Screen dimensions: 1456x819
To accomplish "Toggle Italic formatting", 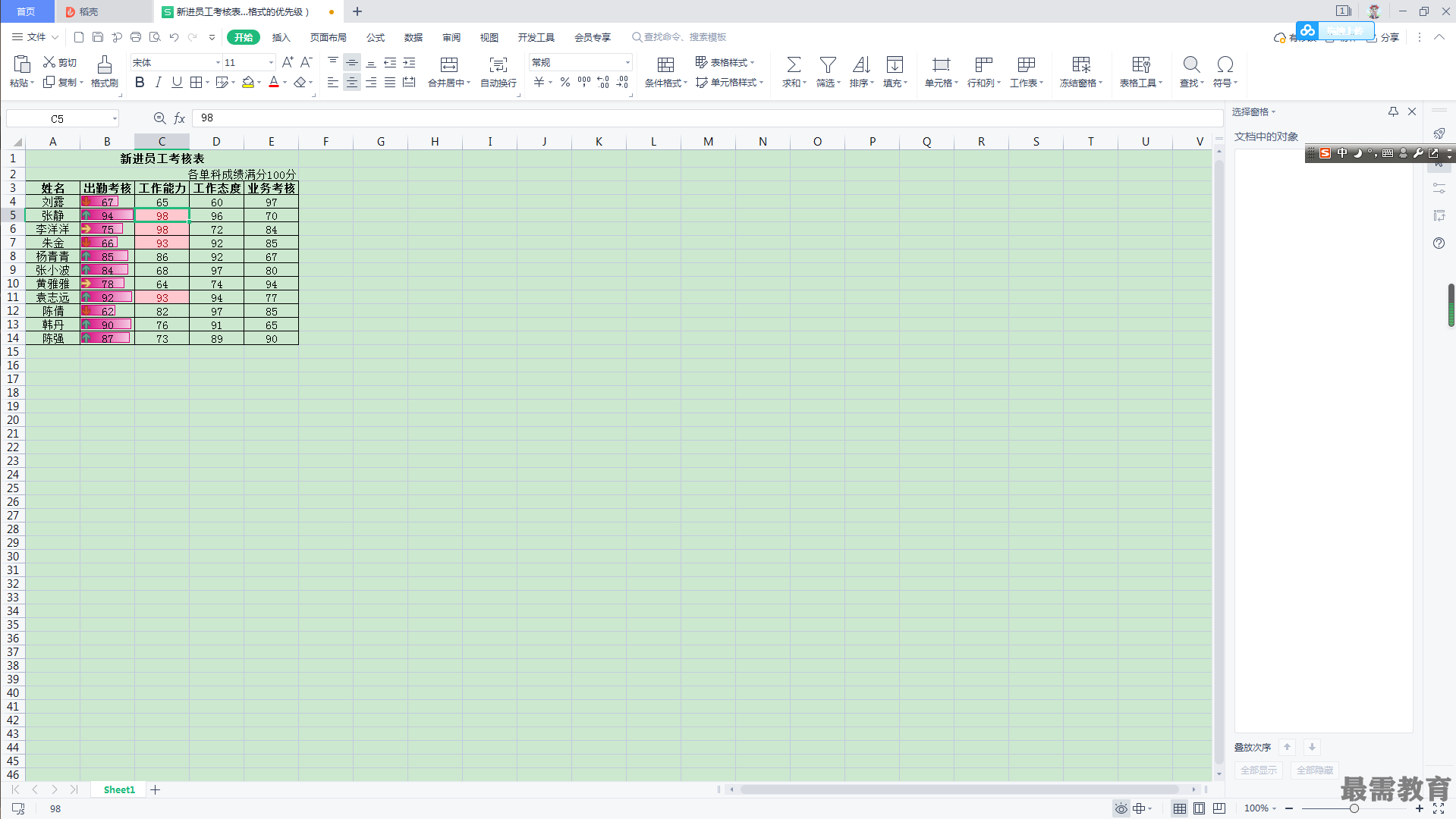I will [x=158, y=82].
